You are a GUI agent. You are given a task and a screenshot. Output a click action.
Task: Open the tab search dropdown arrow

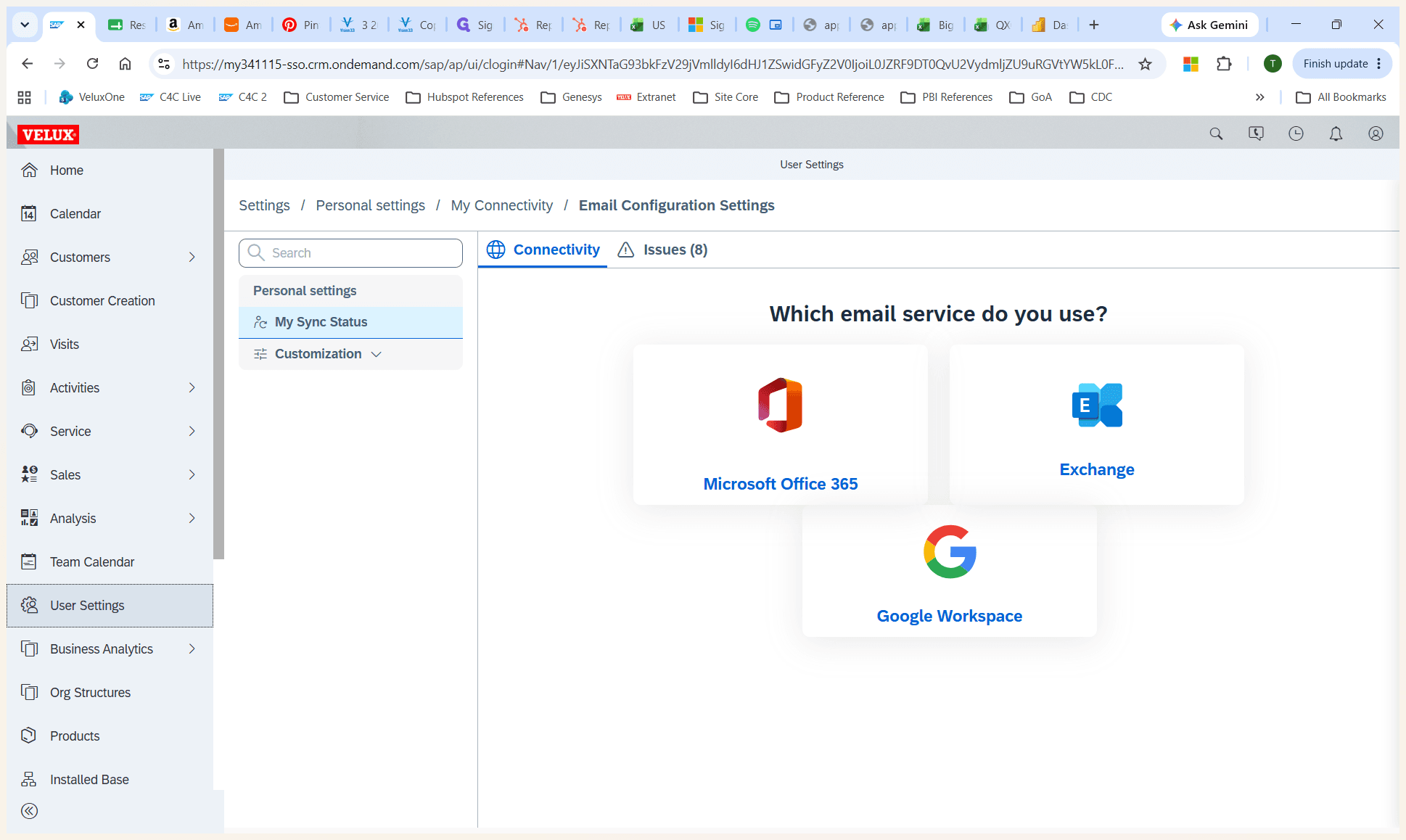25,25
